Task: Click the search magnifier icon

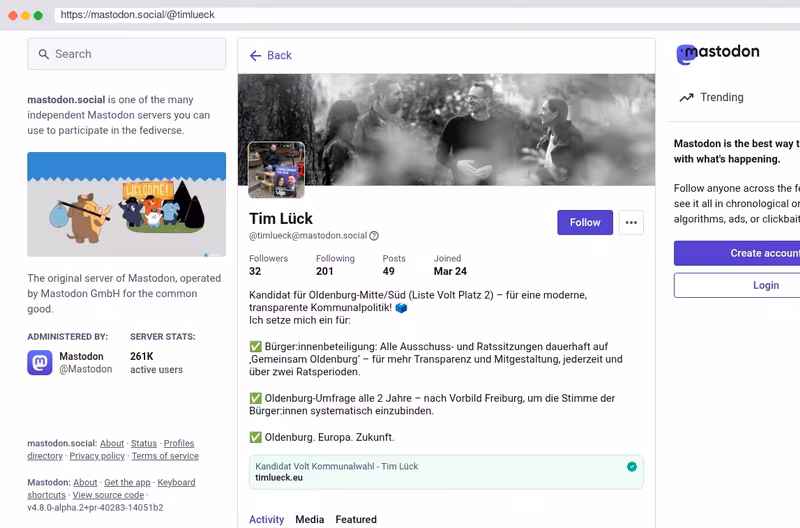Action: (44, 54)
